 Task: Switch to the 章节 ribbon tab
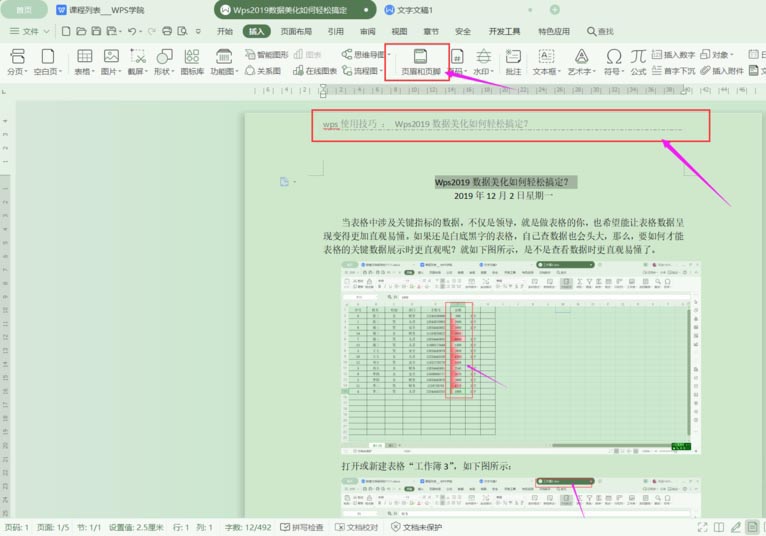click(x=431, y=31)
